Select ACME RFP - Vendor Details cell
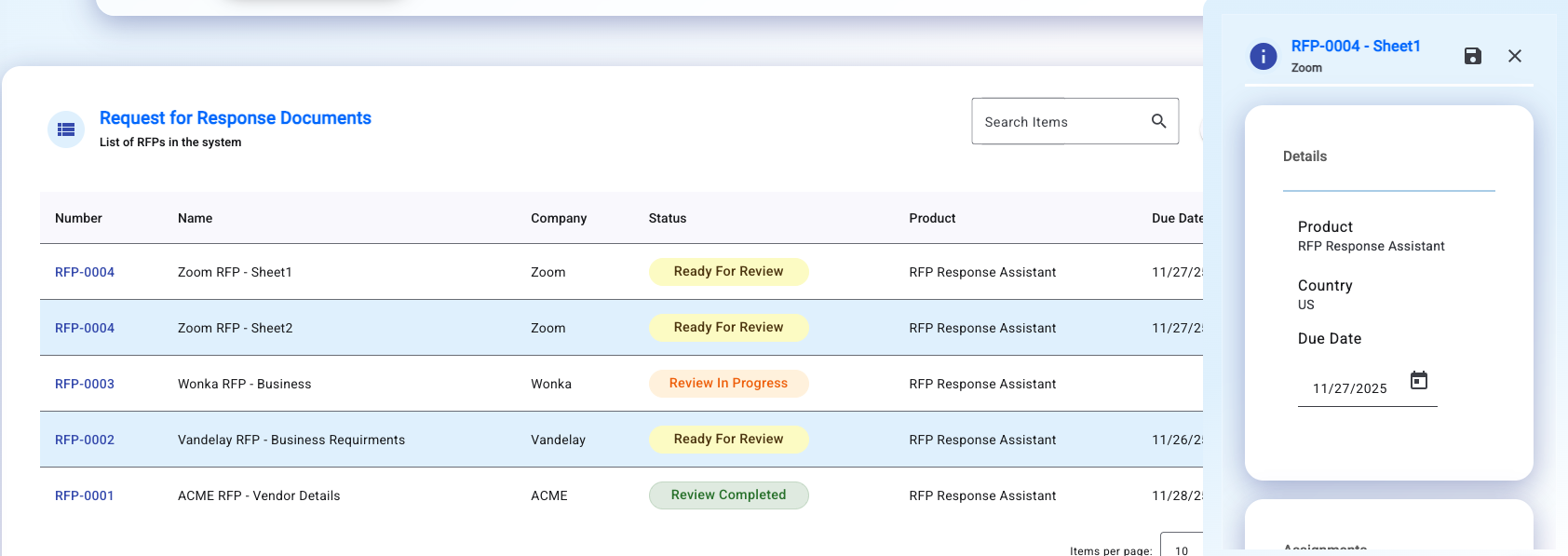Screen dimensions: 1568x556 click(259, 495)
